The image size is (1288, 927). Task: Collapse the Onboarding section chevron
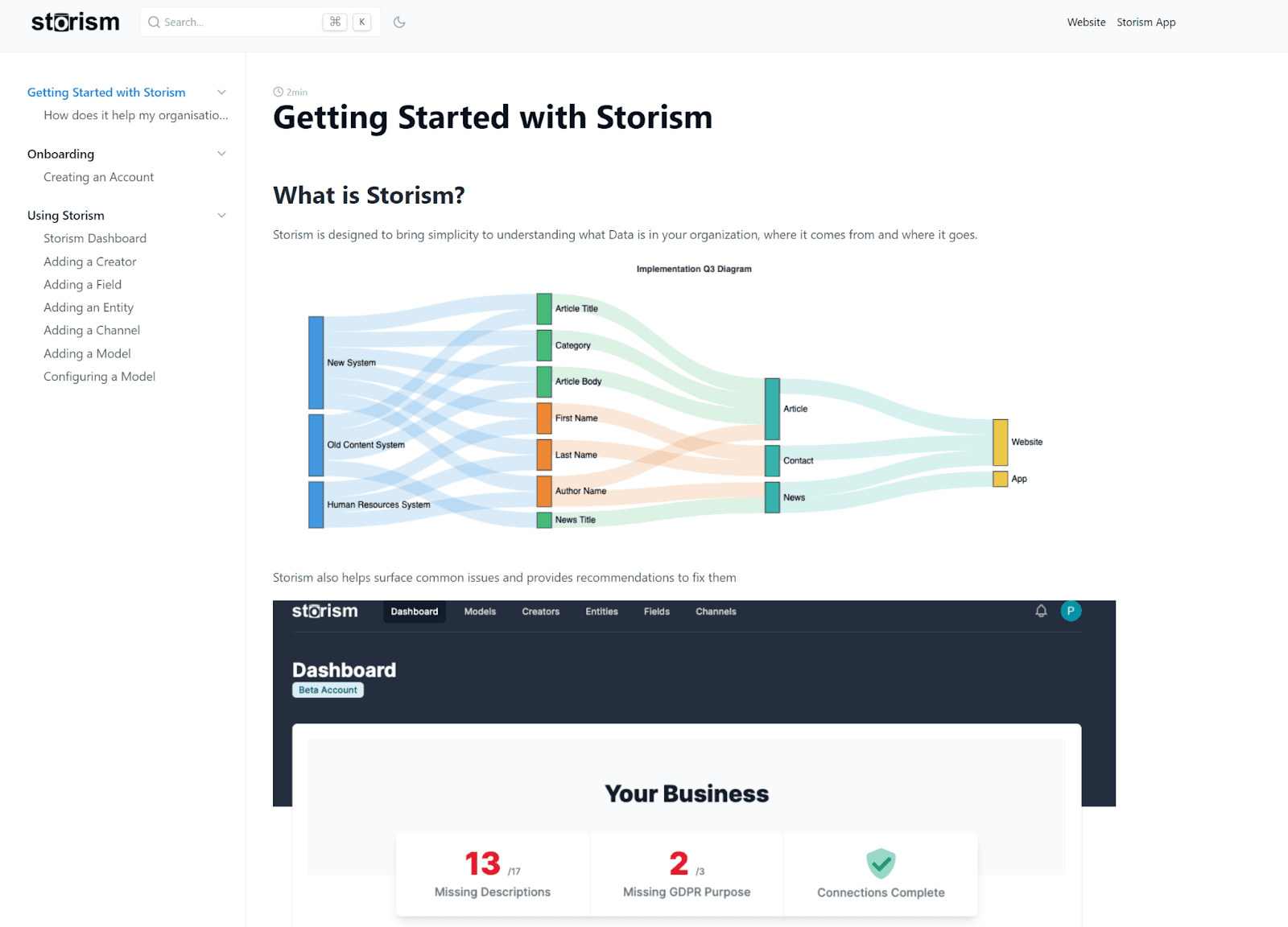[x=221, y=154]
